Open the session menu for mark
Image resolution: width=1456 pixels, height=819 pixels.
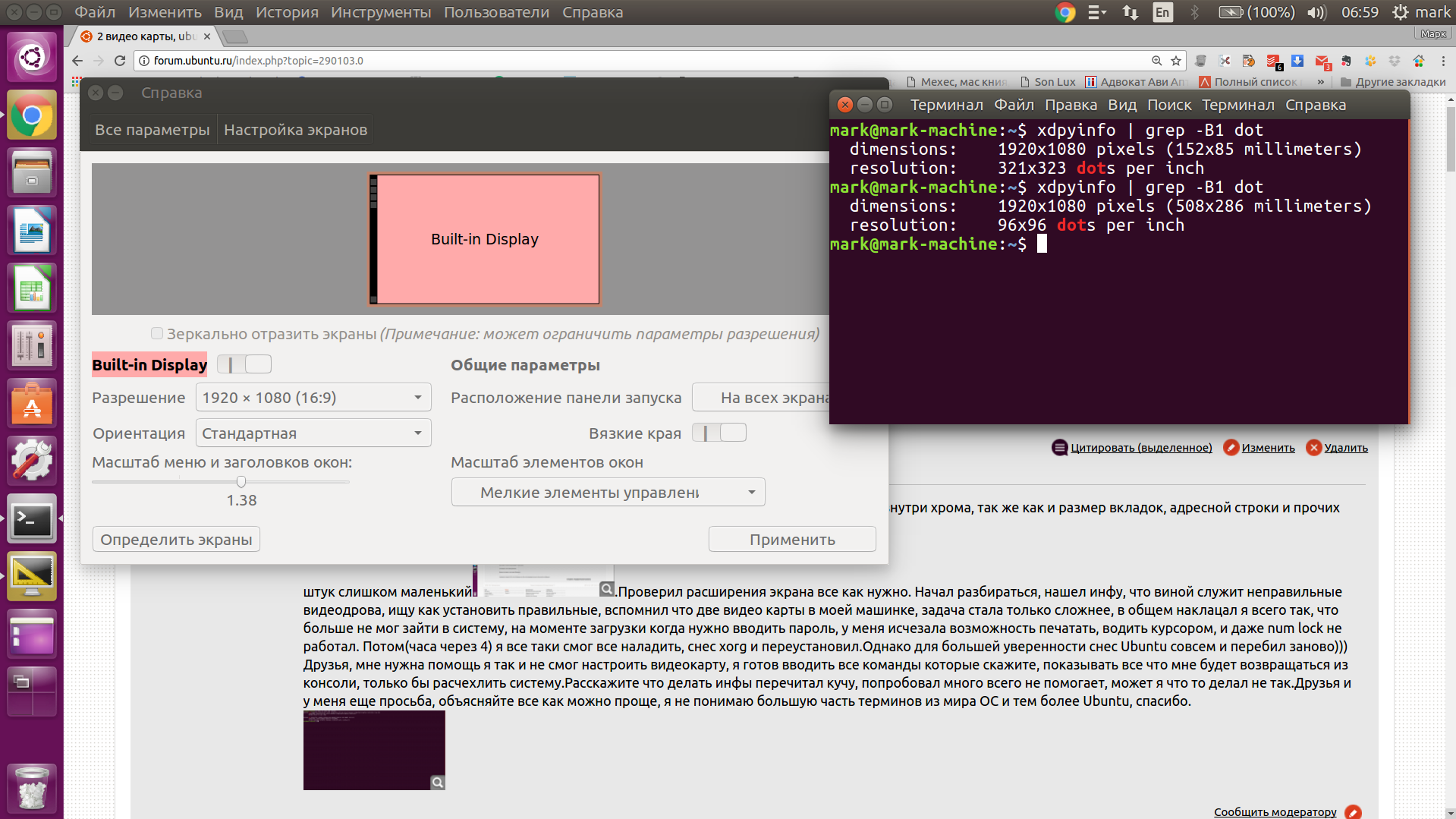pos(1421,12)
